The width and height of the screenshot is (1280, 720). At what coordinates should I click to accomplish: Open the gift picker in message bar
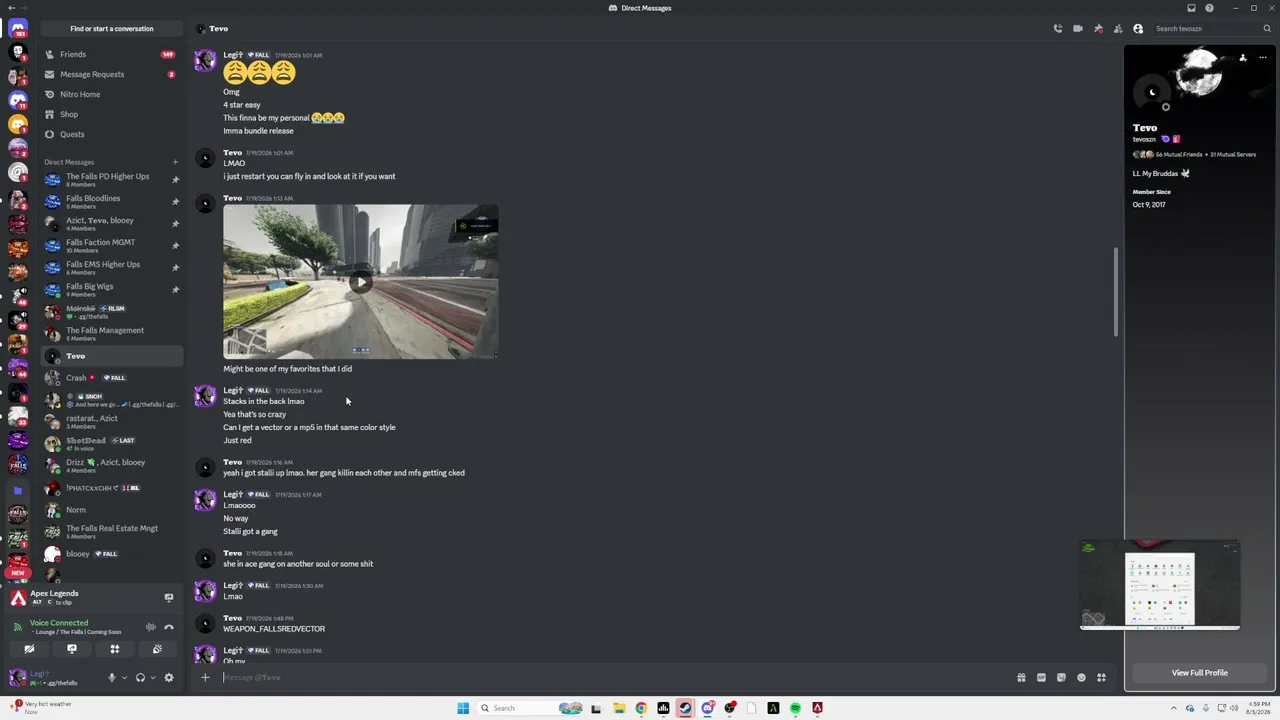tap(1021, 678)
